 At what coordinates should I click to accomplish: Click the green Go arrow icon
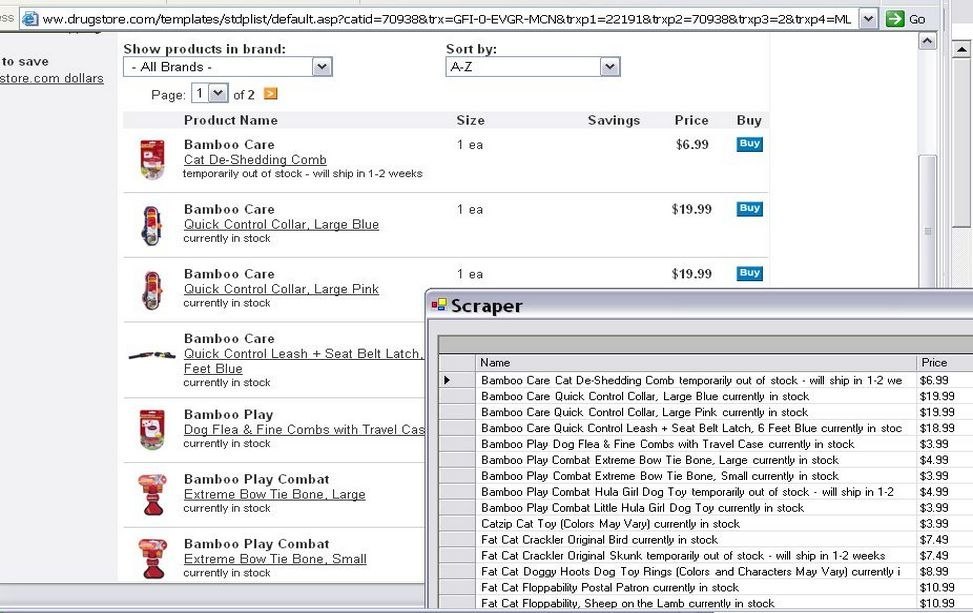coord(894,18)
